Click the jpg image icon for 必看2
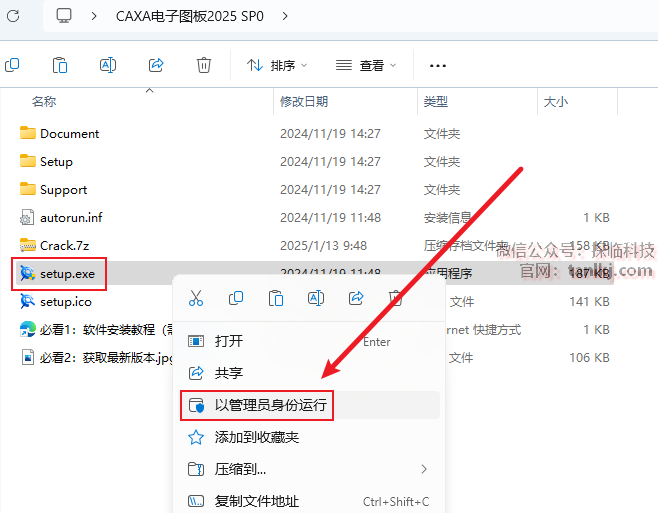658x513 pixels. pyautogui.click(x=28, y=357)
